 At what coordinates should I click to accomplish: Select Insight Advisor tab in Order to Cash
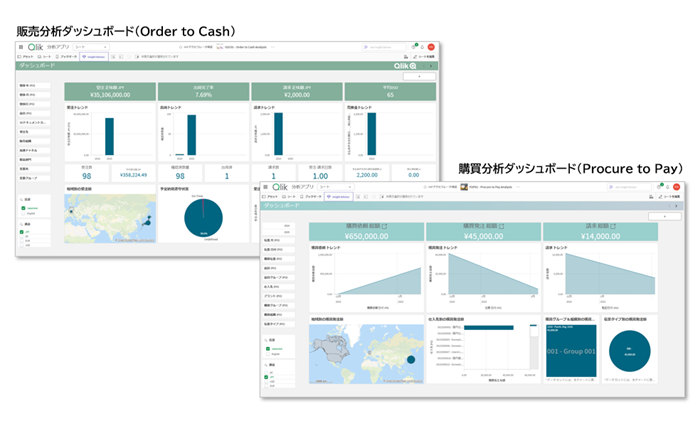90,57
